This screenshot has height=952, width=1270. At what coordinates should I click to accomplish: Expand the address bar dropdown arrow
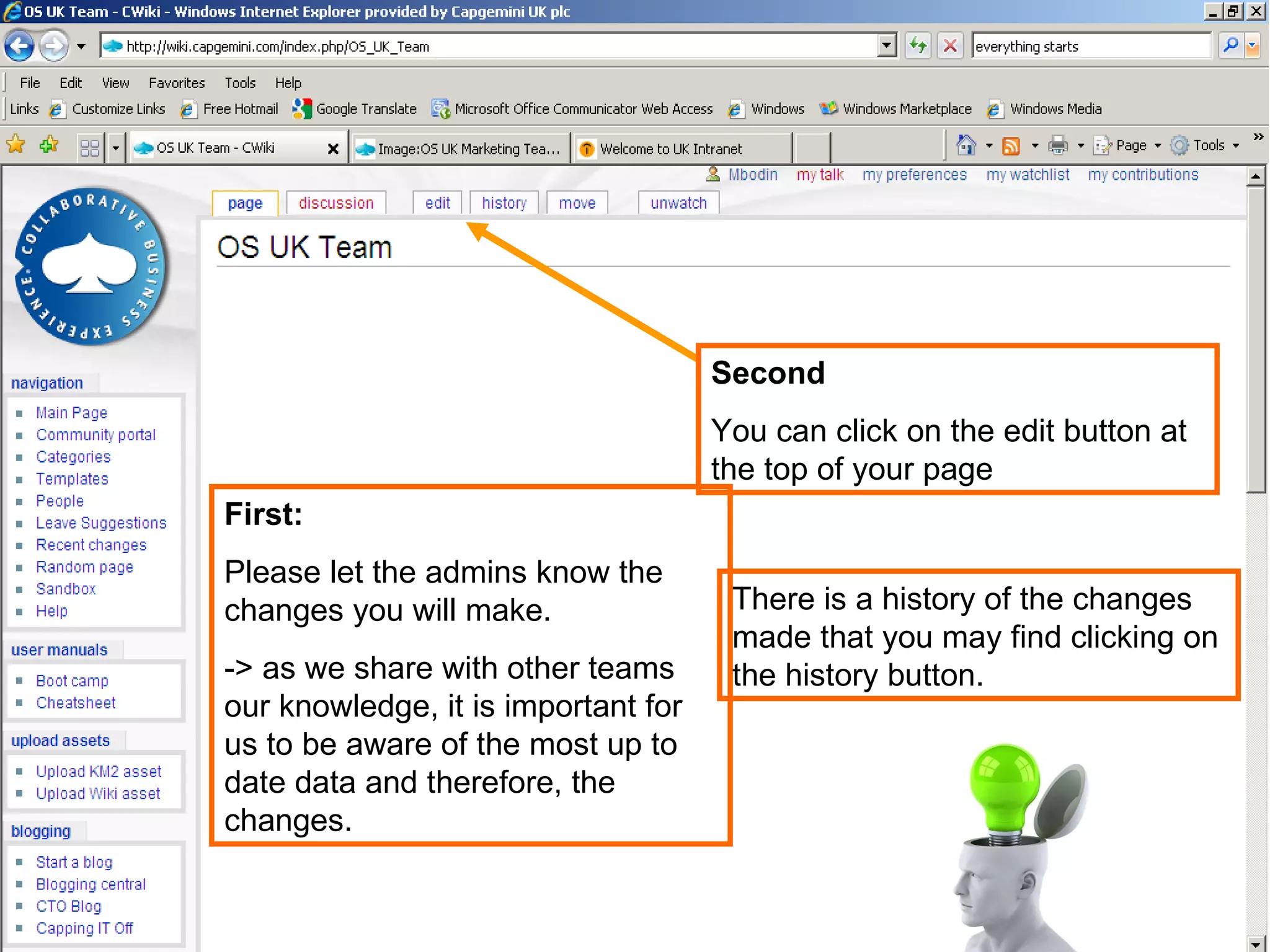pos(887,46)
